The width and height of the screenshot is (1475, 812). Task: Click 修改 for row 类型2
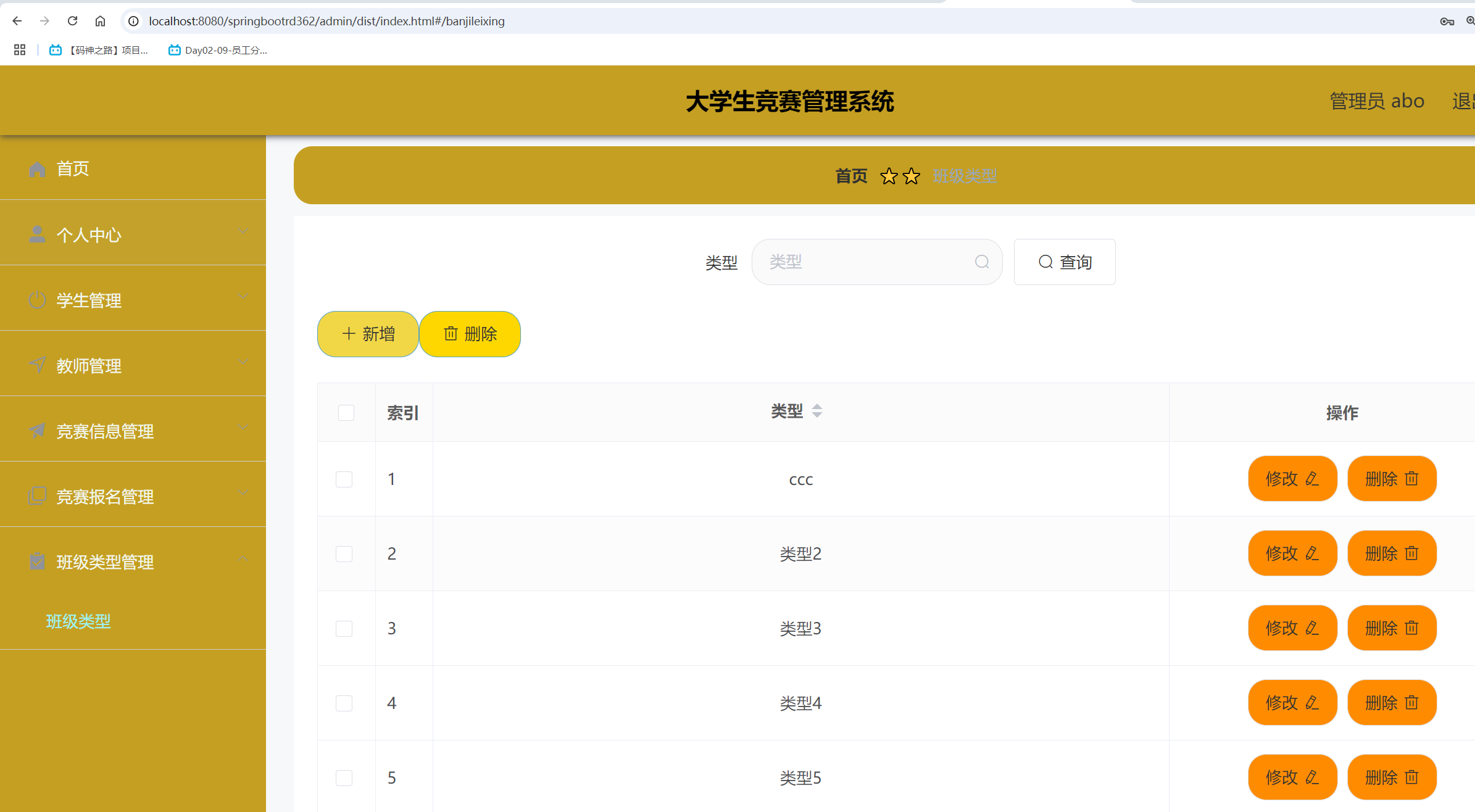tap(1292, 553)
